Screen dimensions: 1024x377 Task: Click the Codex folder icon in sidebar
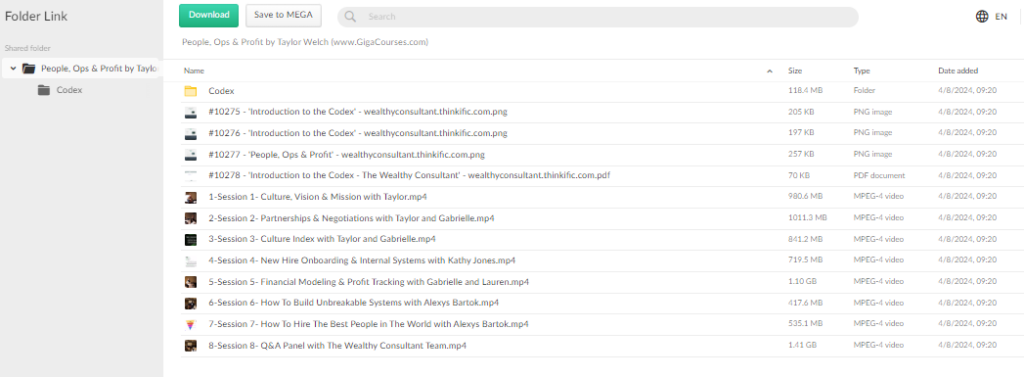pos(44,90)
